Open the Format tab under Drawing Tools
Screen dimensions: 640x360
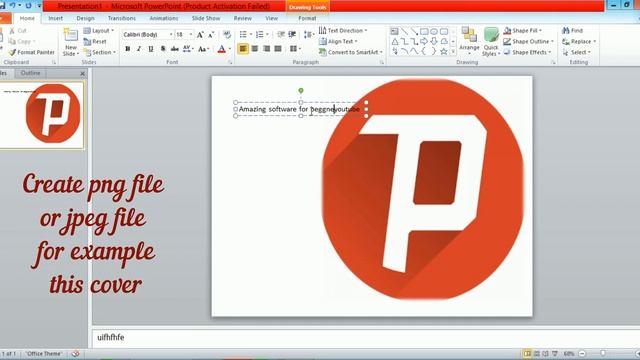[x=307, y=18]
